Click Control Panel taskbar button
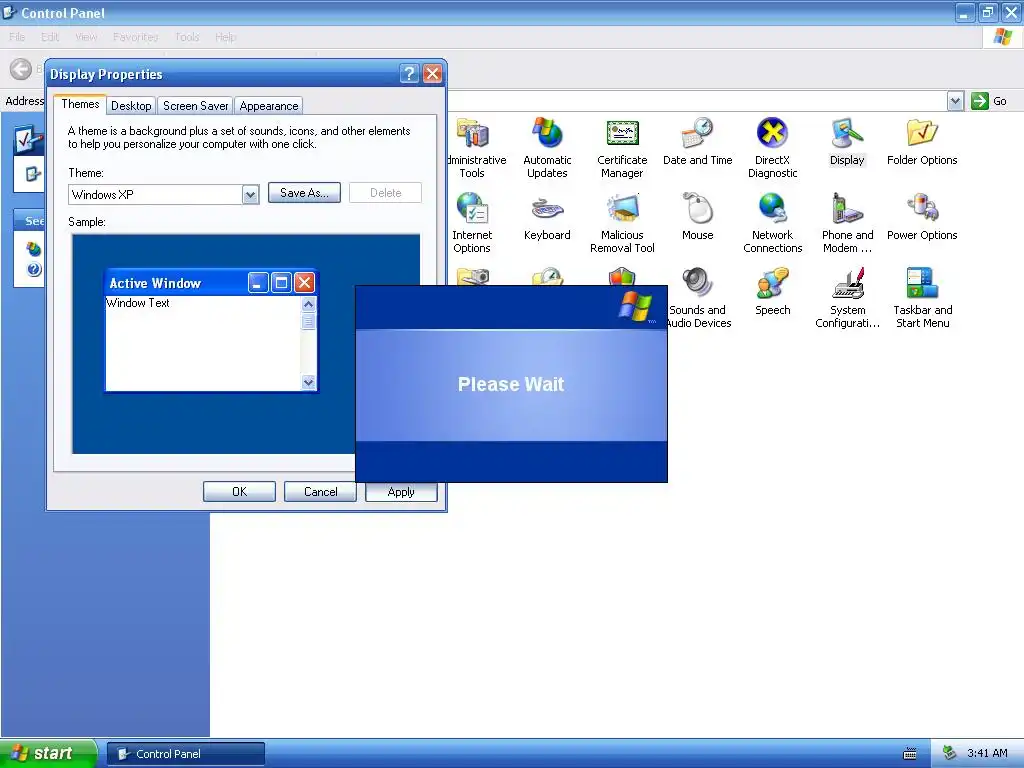 coord(185,754)
